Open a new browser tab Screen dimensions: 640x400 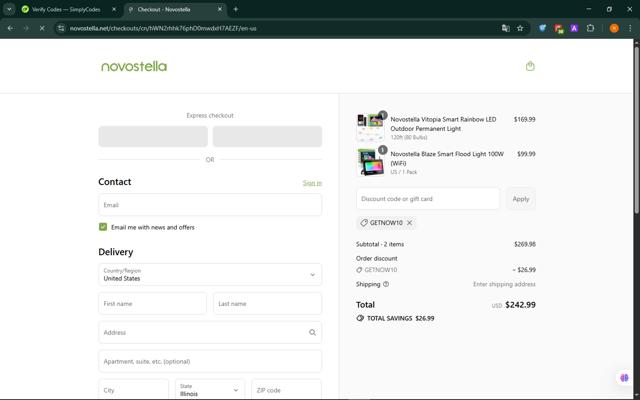[x=236, y=9]
